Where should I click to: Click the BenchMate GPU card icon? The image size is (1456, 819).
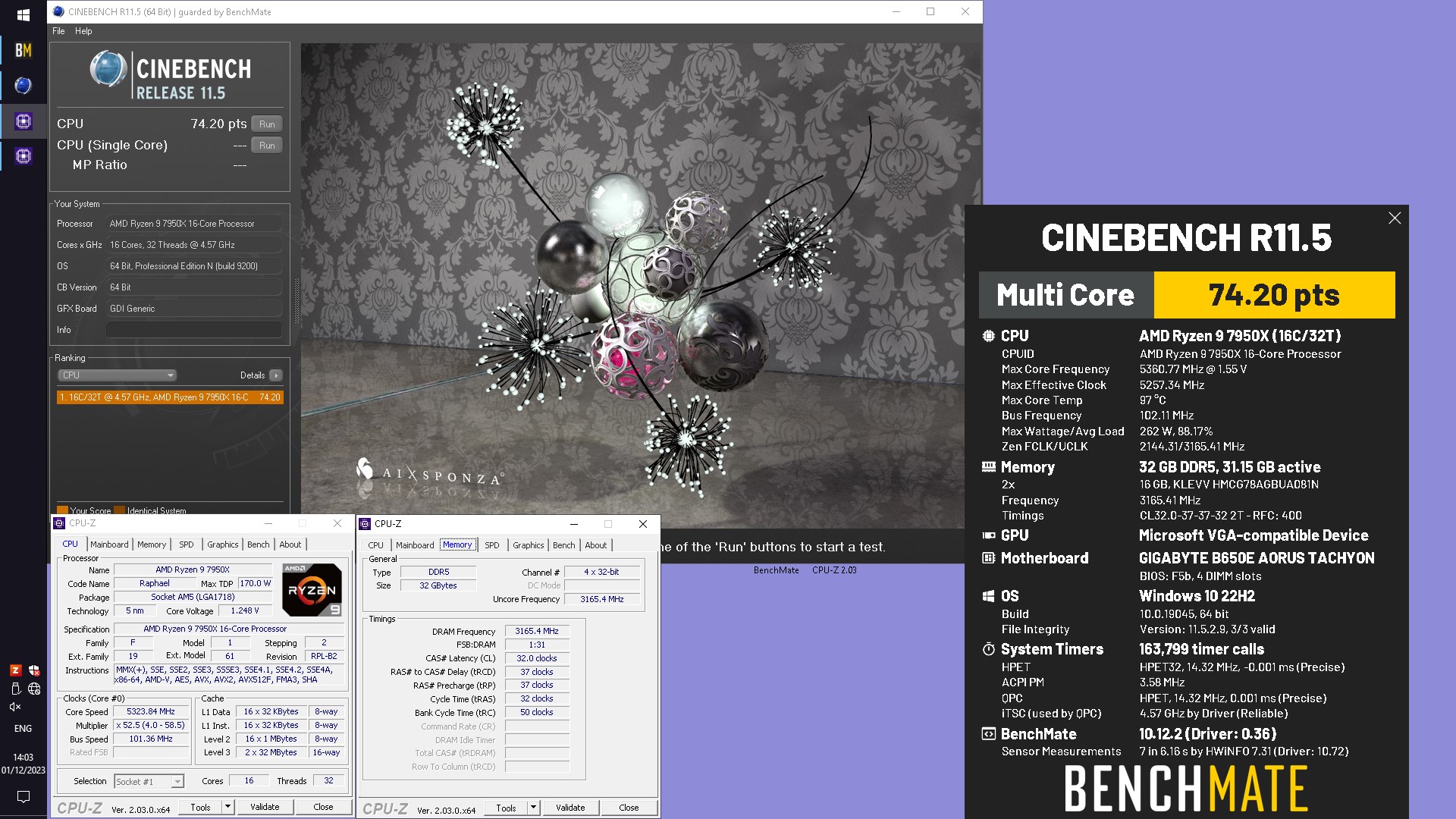[x=989, y=535]
